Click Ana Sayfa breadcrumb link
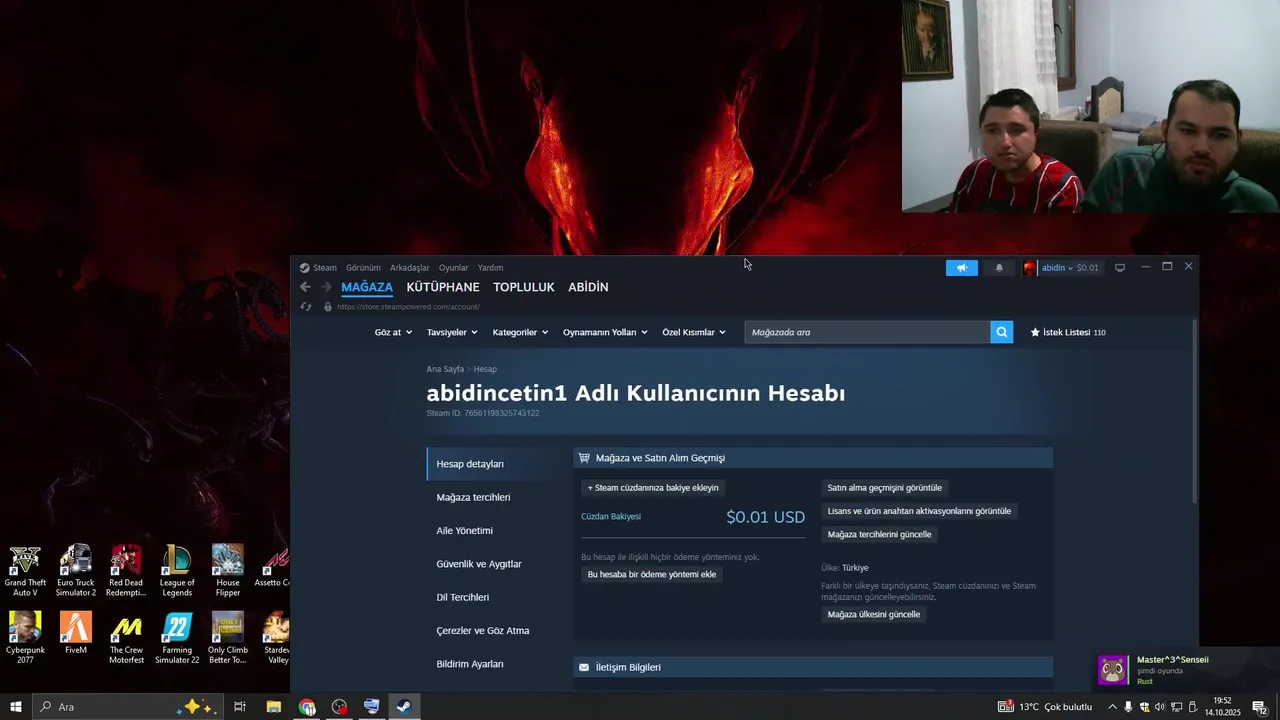 click(445, 369)
